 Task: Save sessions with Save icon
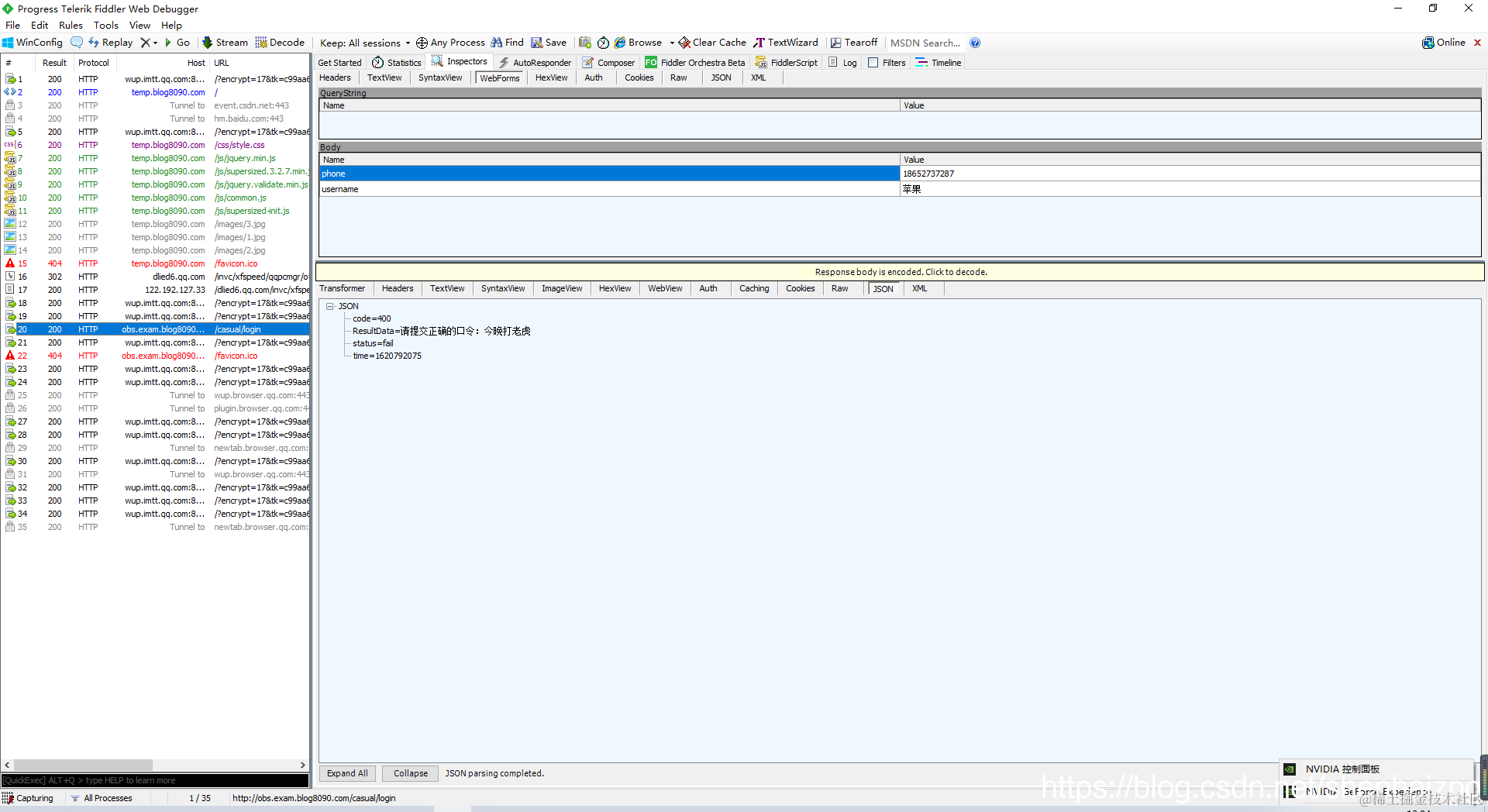[549, 43]
